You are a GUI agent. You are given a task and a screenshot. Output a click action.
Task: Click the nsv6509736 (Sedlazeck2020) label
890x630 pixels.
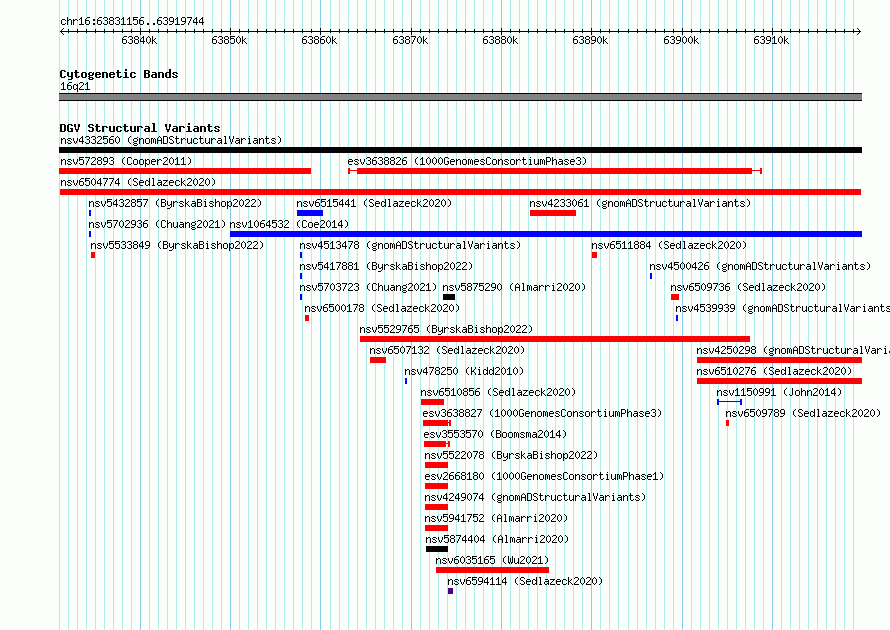point(748,287)
